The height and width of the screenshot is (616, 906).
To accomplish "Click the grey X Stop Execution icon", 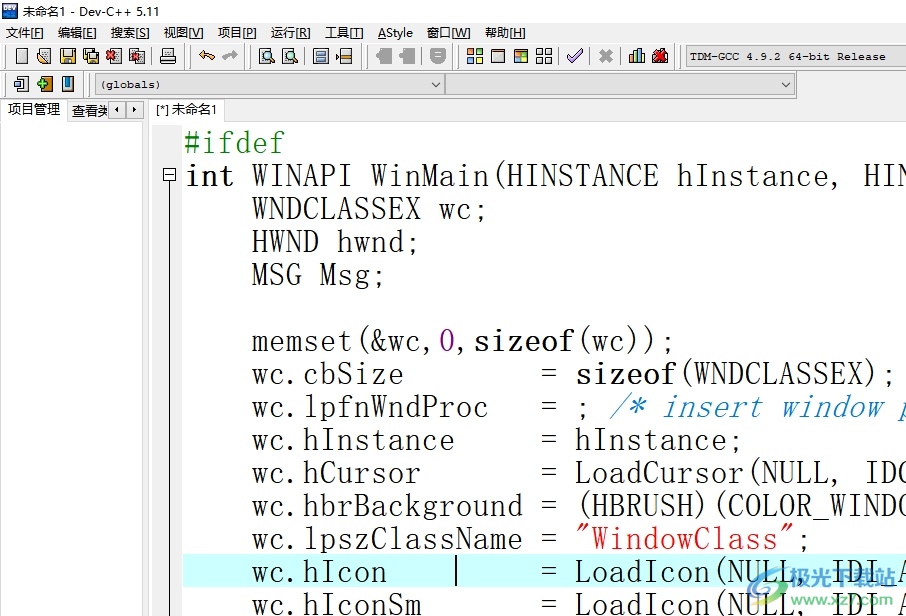I will (x=606, y=56).
